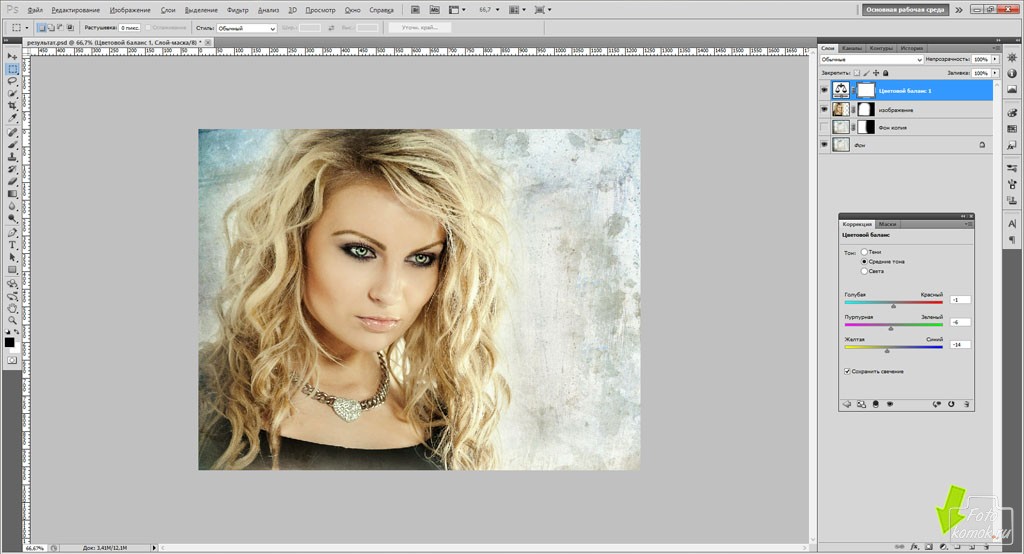Show the Фон копия layer

(824, 127)
